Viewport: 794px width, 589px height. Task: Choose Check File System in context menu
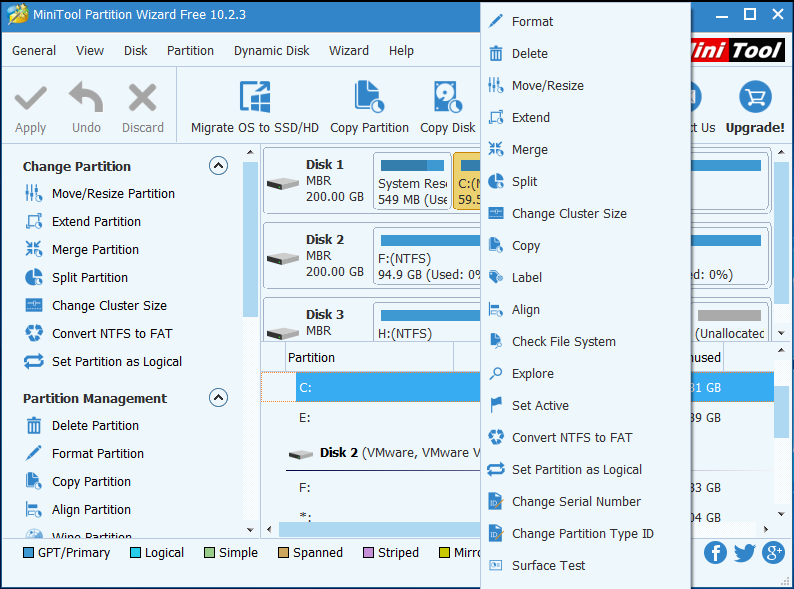pos(585,341)
